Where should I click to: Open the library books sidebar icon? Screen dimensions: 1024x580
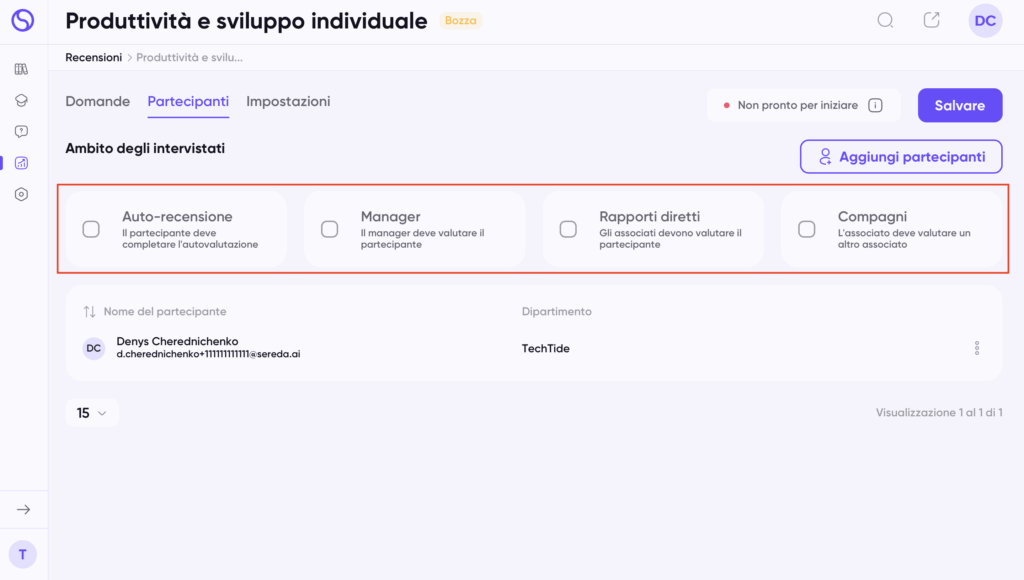pos(21,69)
